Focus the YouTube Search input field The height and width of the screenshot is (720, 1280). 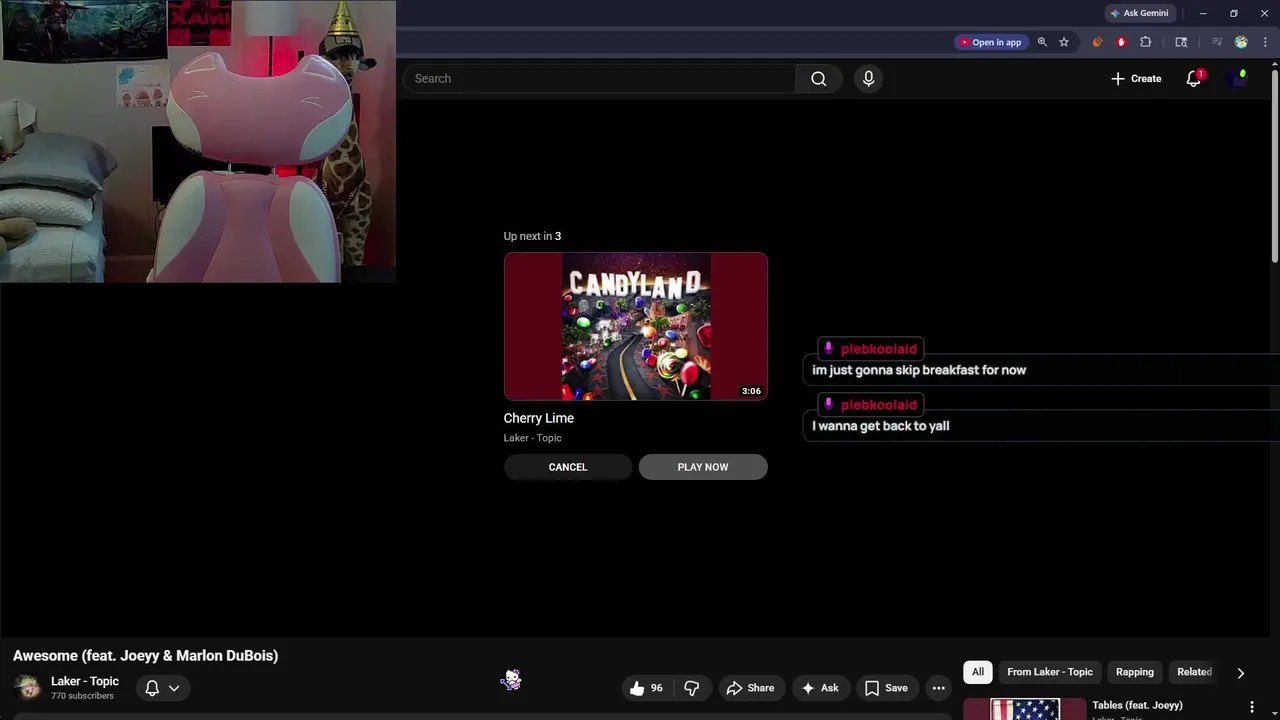(x=599, y=78)
